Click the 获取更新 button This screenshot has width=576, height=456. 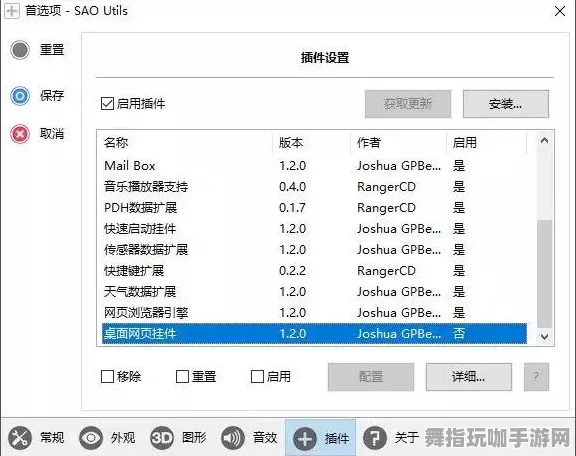408,104
